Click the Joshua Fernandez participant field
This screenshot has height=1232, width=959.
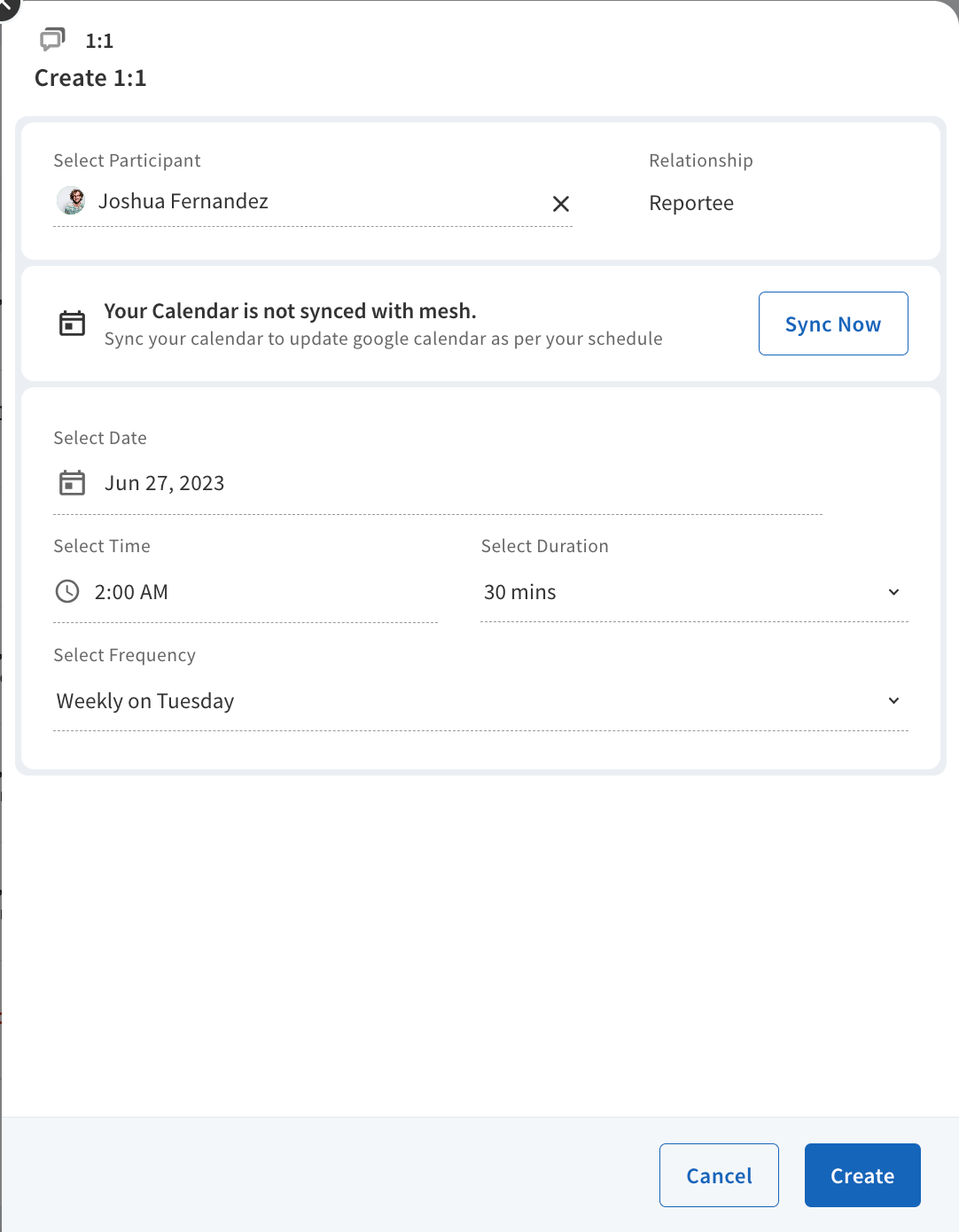313,202
